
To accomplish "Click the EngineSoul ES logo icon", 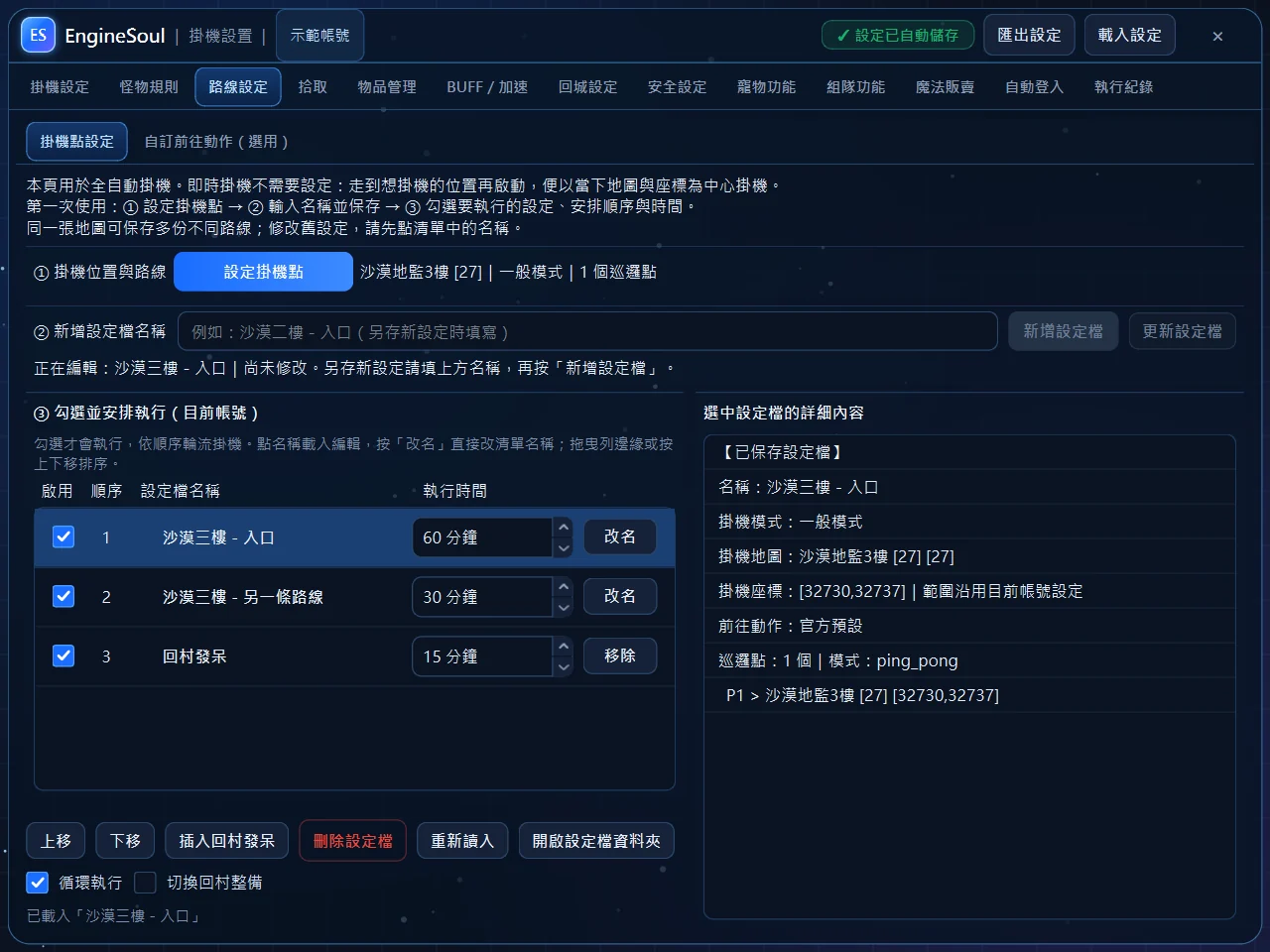I will click(38, 36).
